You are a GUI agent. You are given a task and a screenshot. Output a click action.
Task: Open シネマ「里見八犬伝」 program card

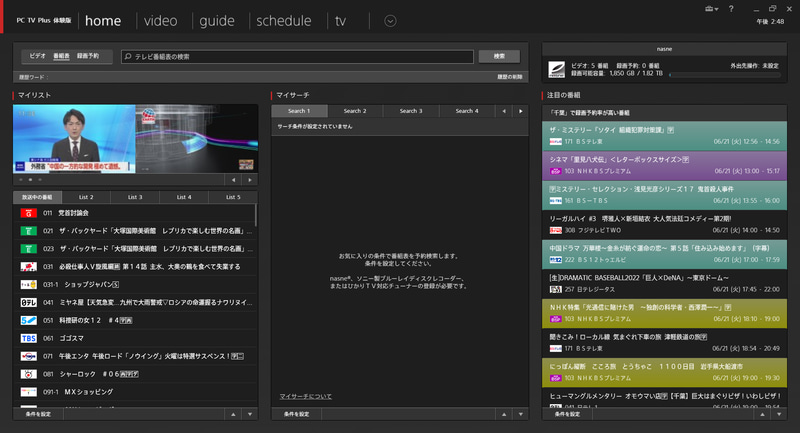coord(664,165)
